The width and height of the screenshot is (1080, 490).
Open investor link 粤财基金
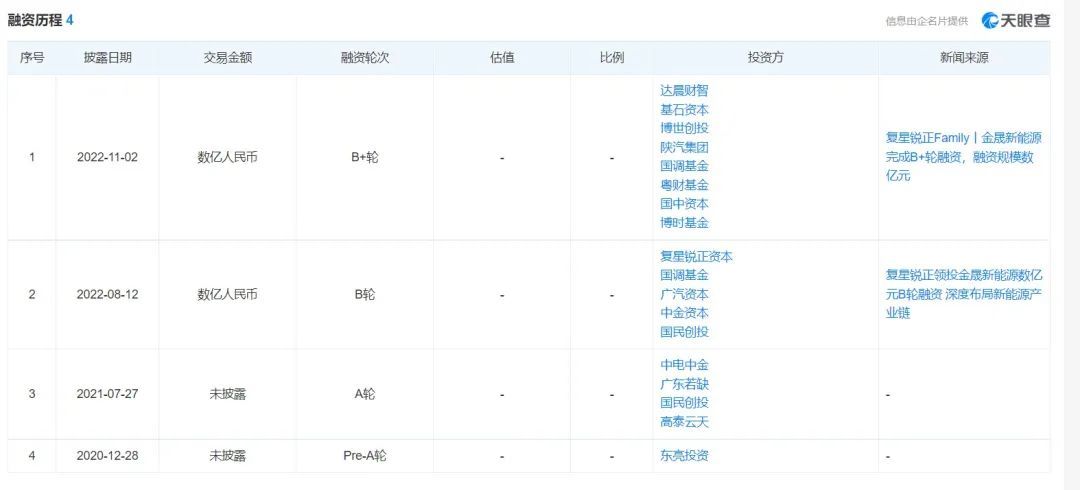pos(684,185)
